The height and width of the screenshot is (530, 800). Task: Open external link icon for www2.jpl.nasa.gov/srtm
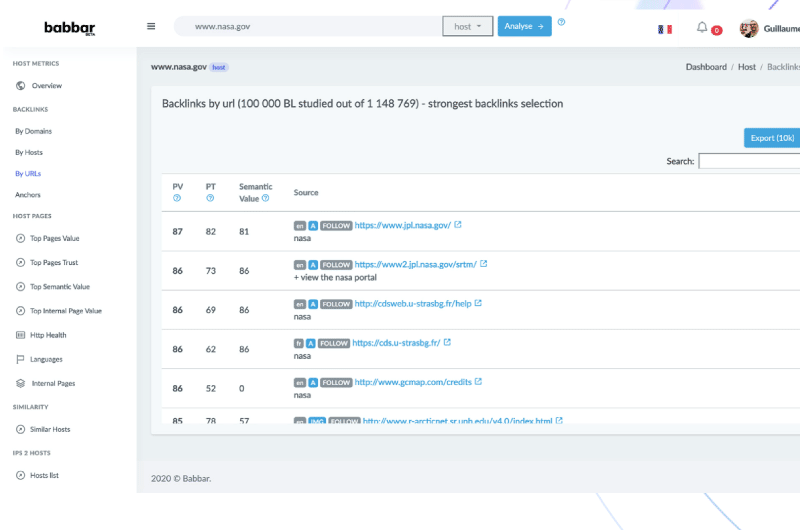point(484,264)
